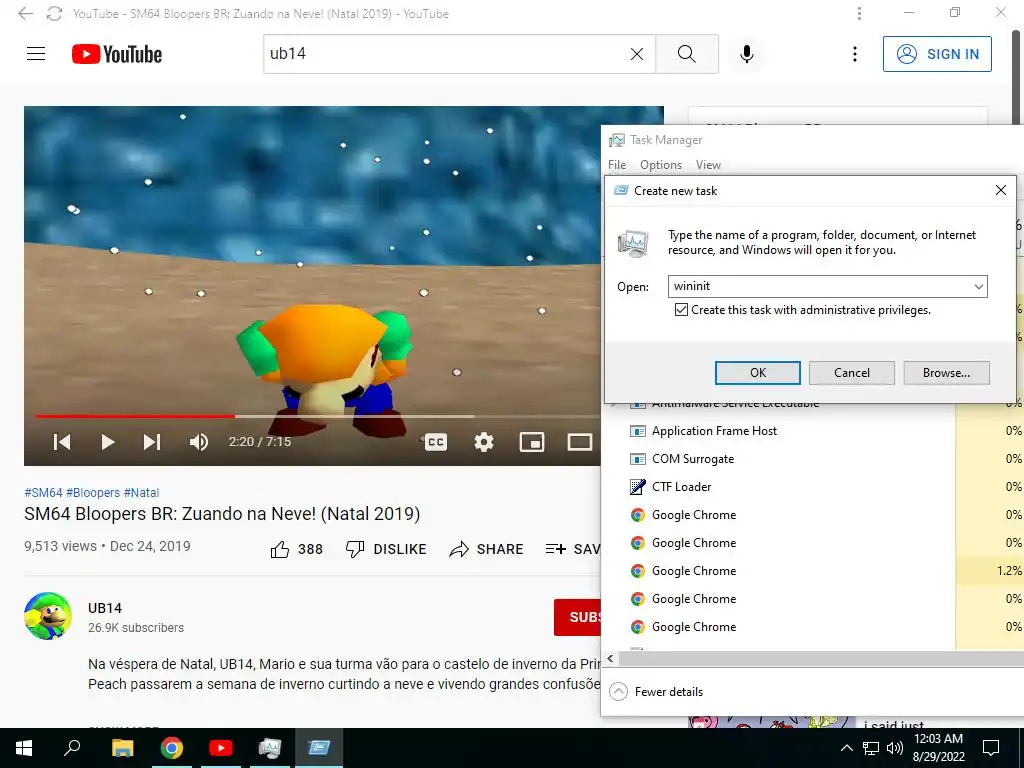The width and height of the screenshot is (1024, 768).
Task: Open the #Bloopers hashtag link
Action: point(93,492)
